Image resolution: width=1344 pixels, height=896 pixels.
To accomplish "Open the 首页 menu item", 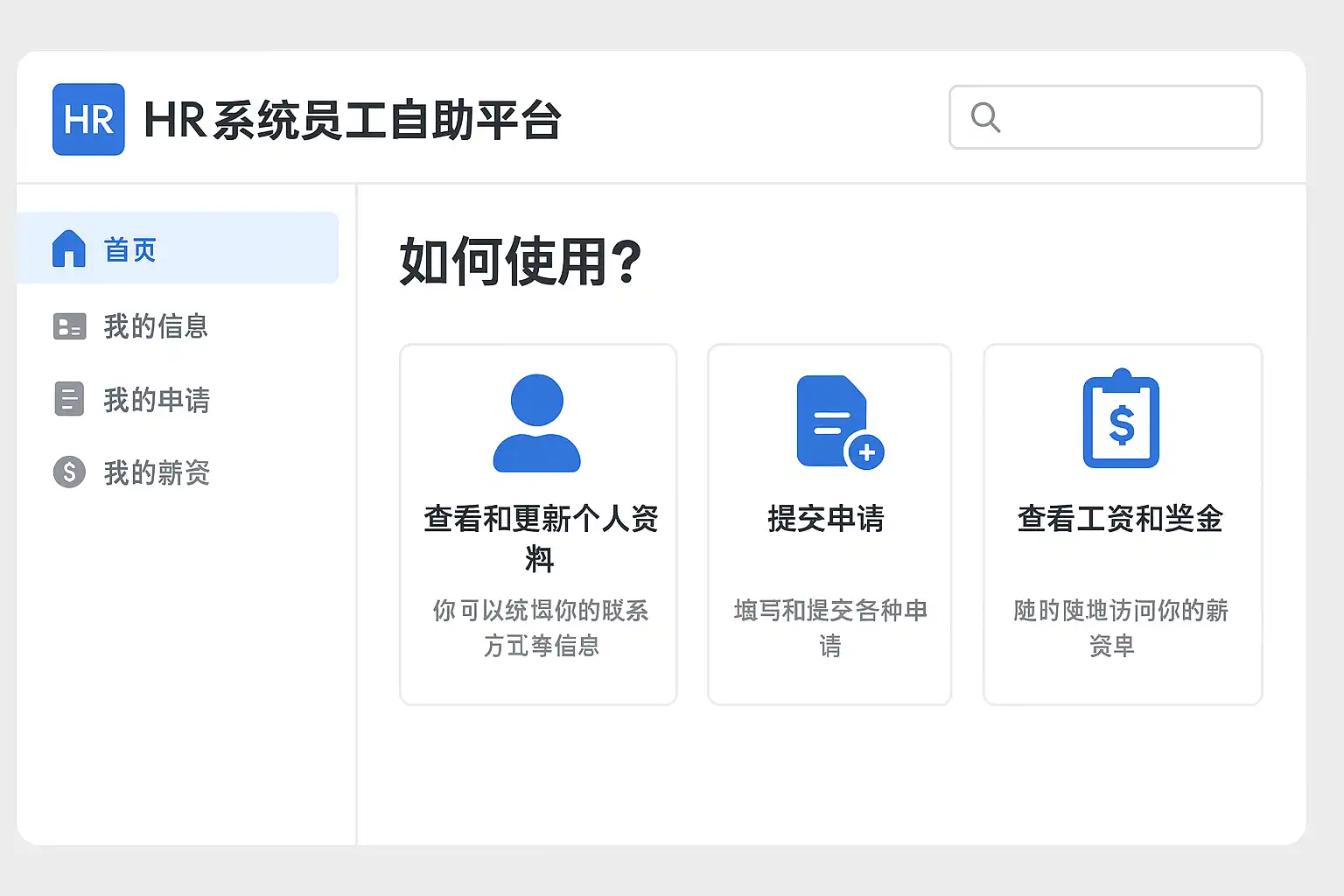I will (178, 248).
